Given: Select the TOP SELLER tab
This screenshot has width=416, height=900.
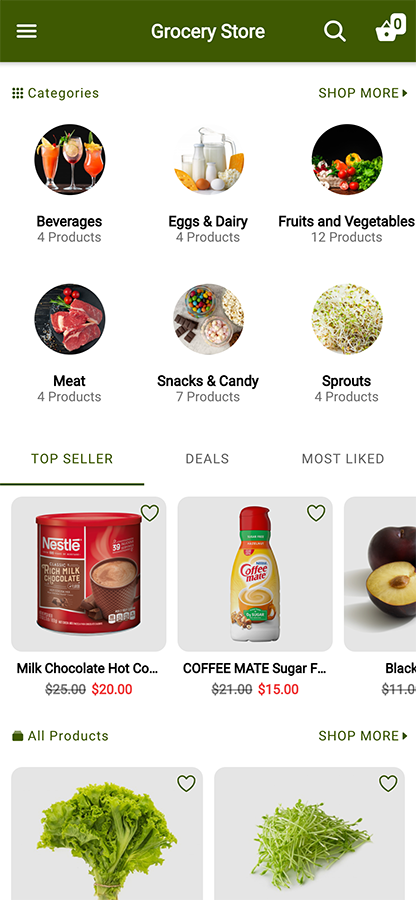Looking at the screenshot, I should tap(72, 459).
